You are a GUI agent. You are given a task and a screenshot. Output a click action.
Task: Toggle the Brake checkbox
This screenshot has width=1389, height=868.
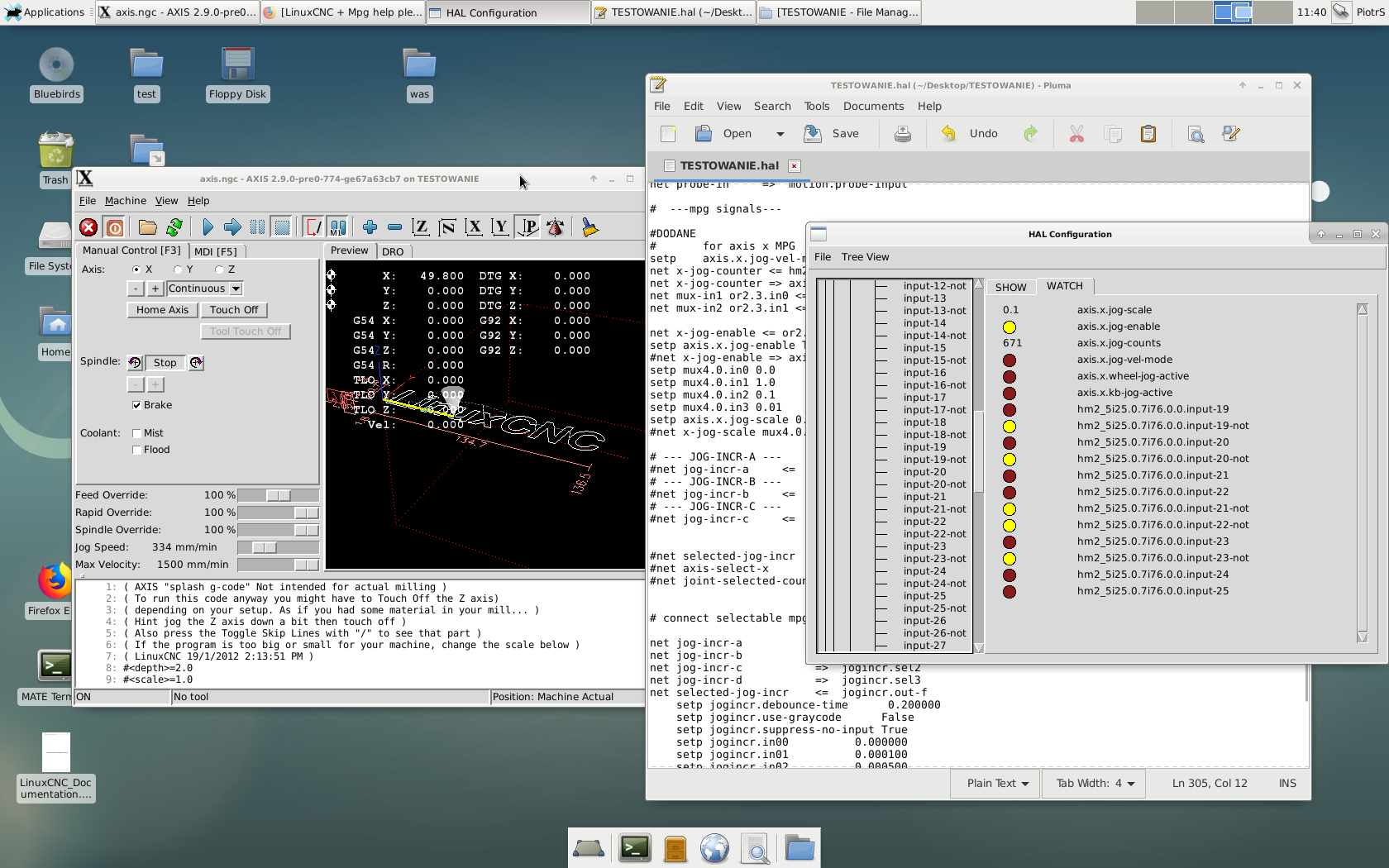click(x=136, y=405)
